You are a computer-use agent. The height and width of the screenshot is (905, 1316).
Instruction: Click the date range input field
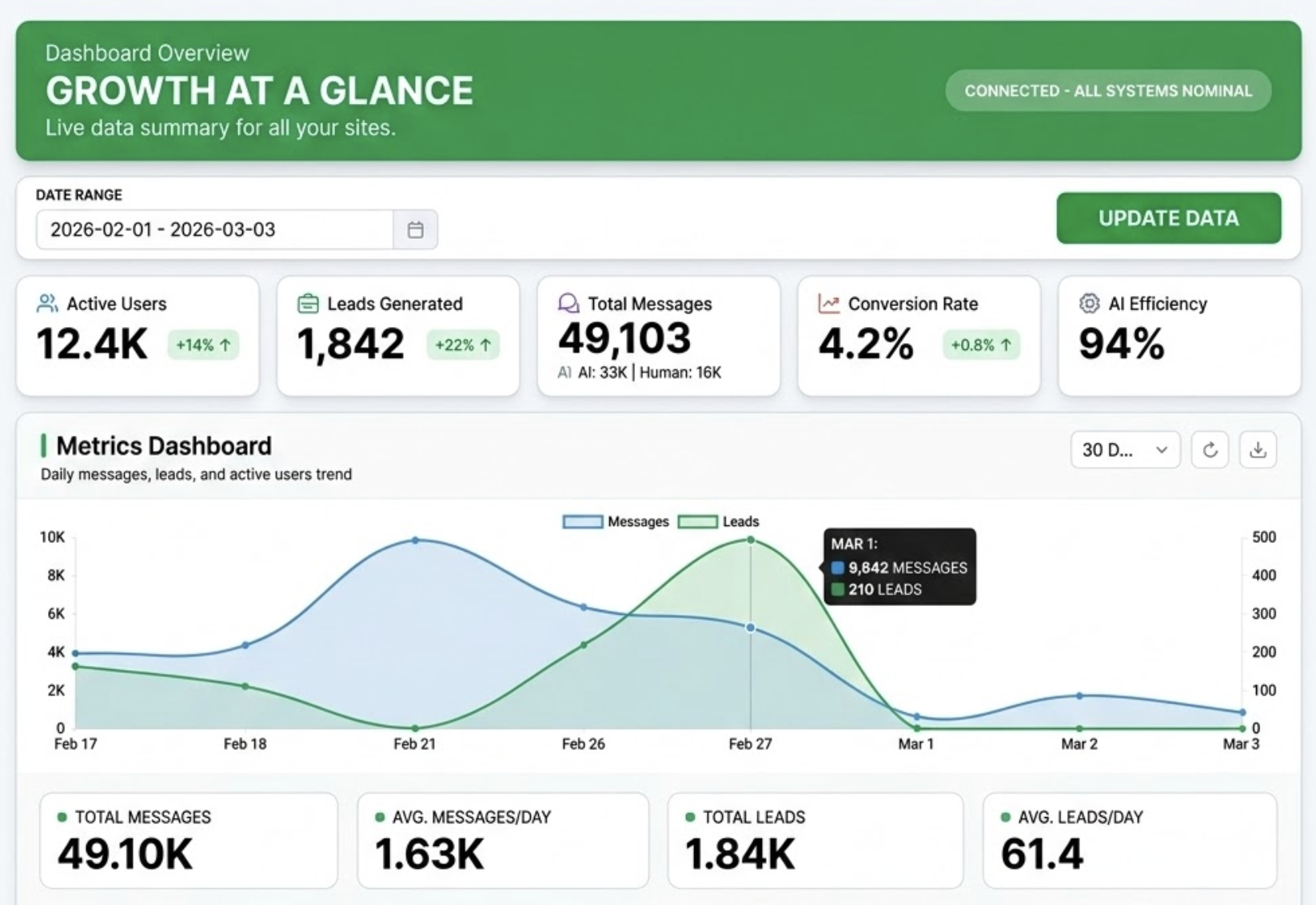click(x=214, y=230)
